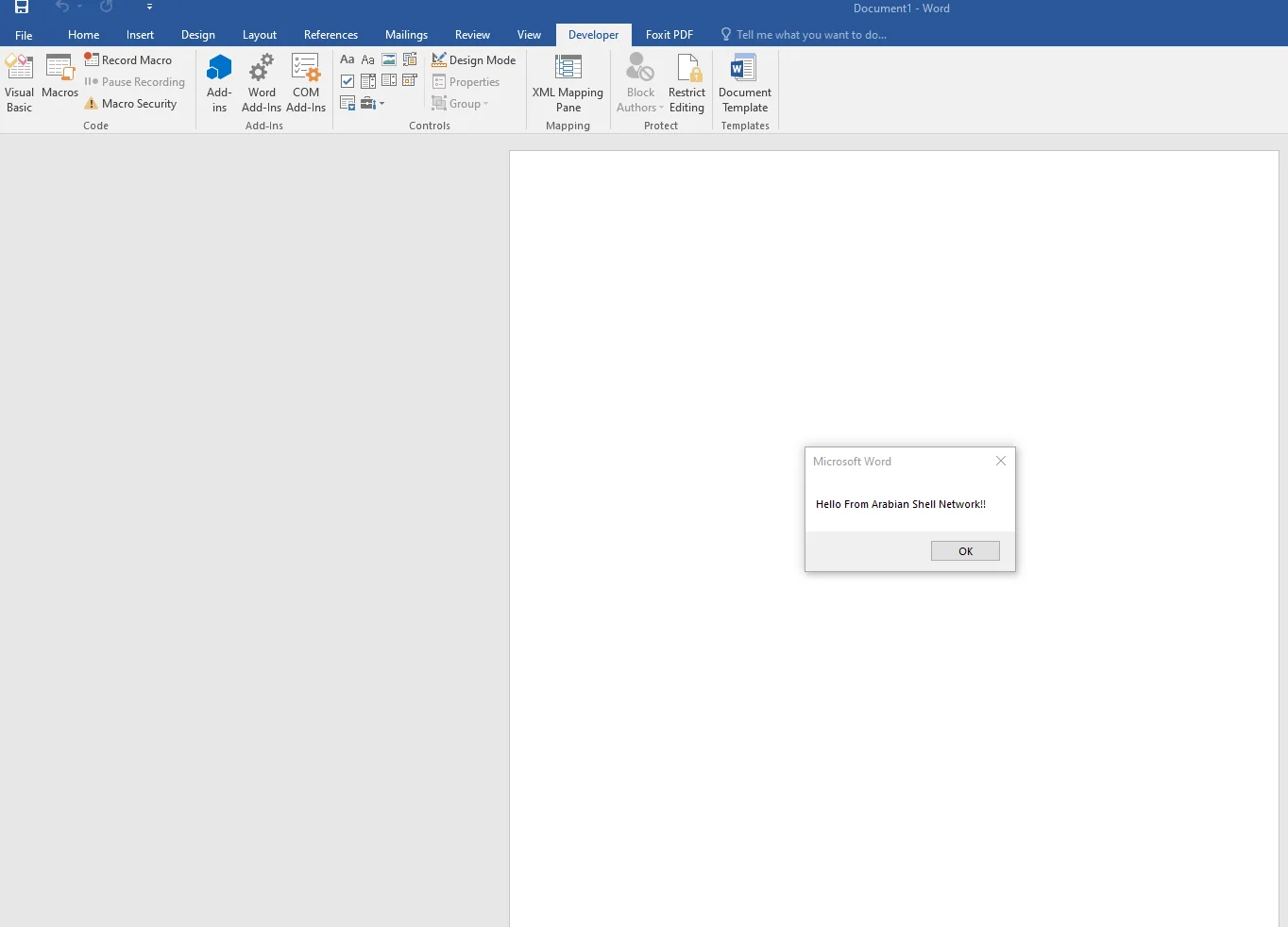Switch to the References tab

tap(330, 35)
